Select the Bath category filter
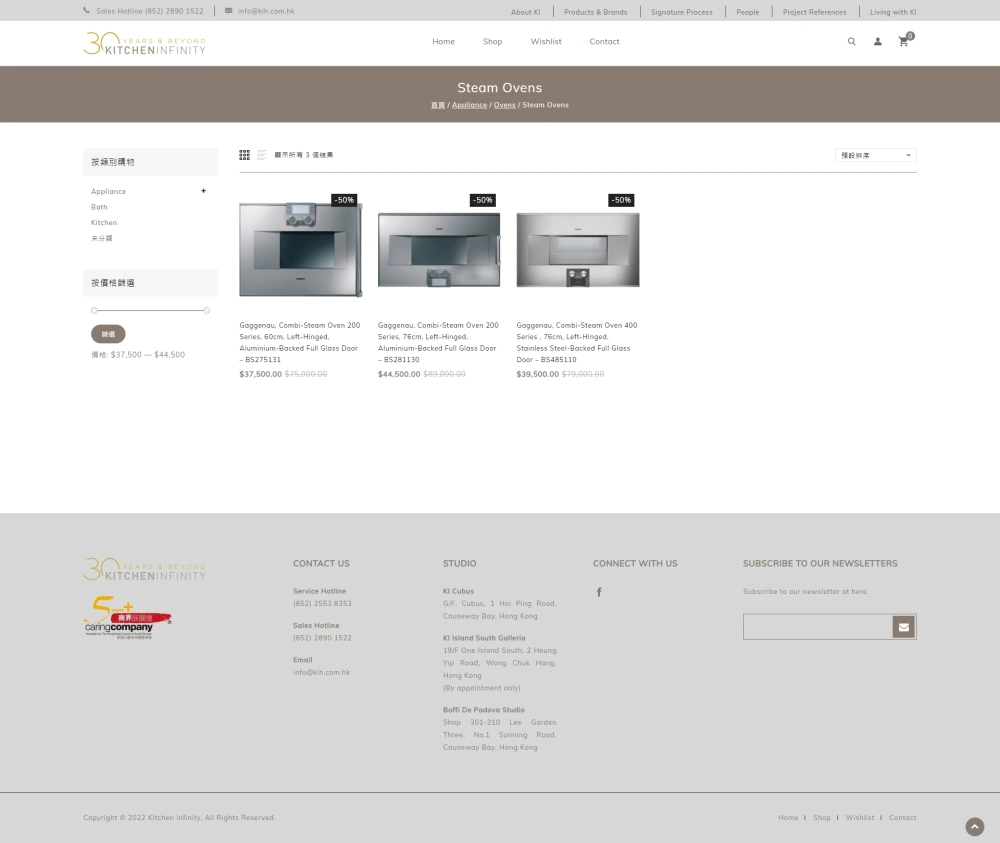Screen dimensions: 1000x843 pos(99,207)
